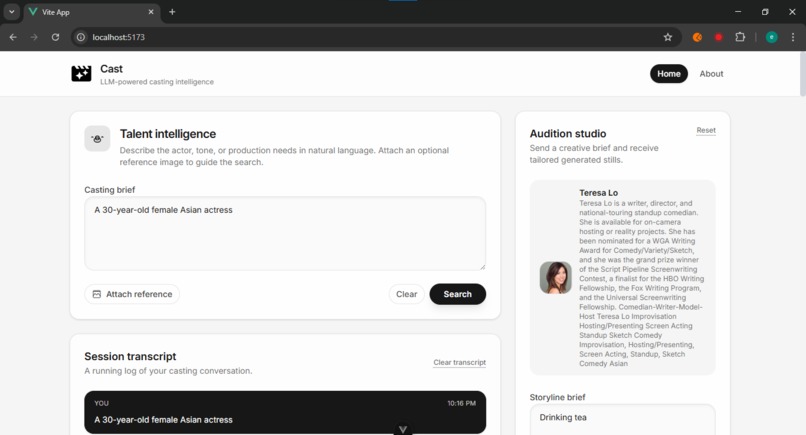Image resolution: width=806 pixels, height=435 pixels.
Task: View site information icon in address bar
Action: [x=81, y=37]
